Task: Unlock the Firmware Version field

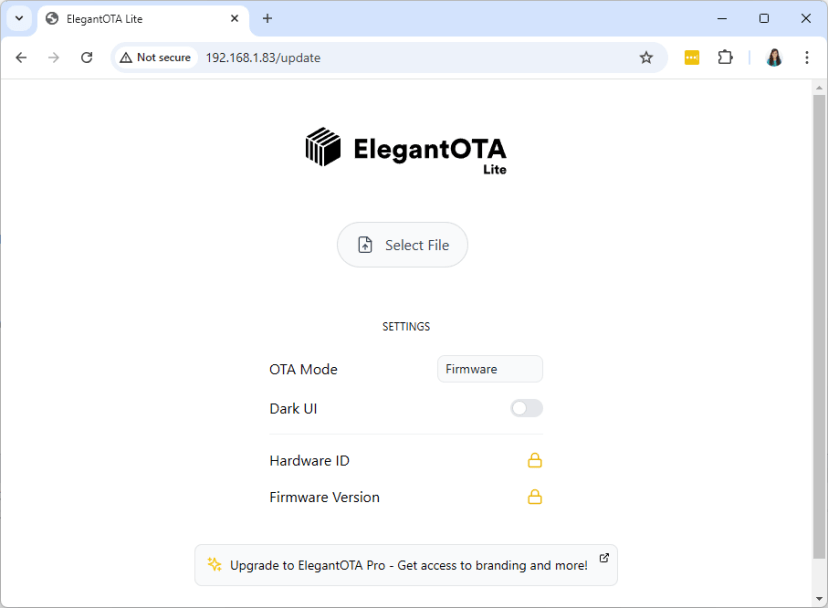Action: pos(535,497)
